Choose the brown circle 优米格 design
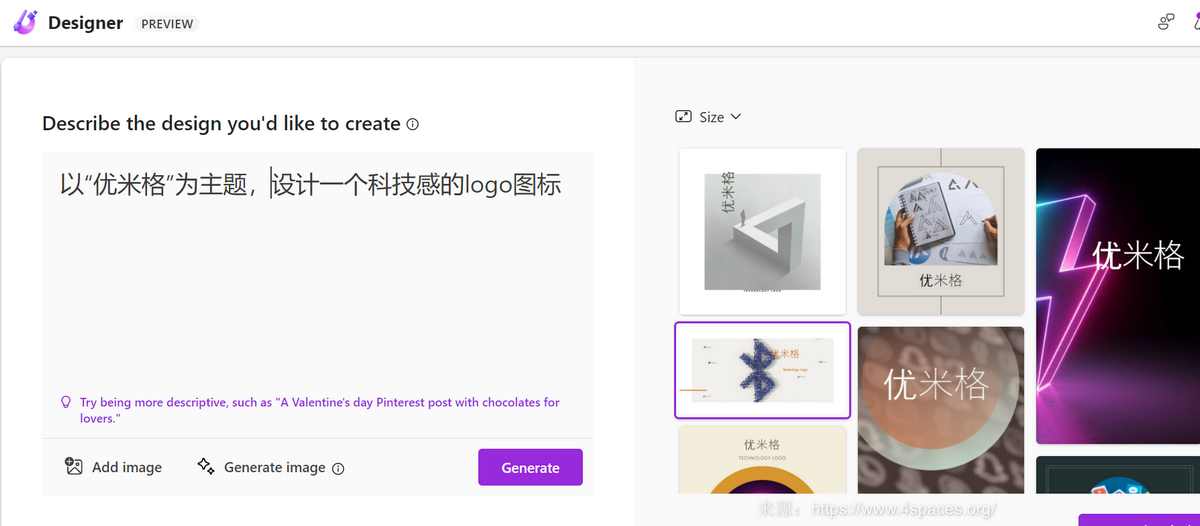 coord(940,410)
